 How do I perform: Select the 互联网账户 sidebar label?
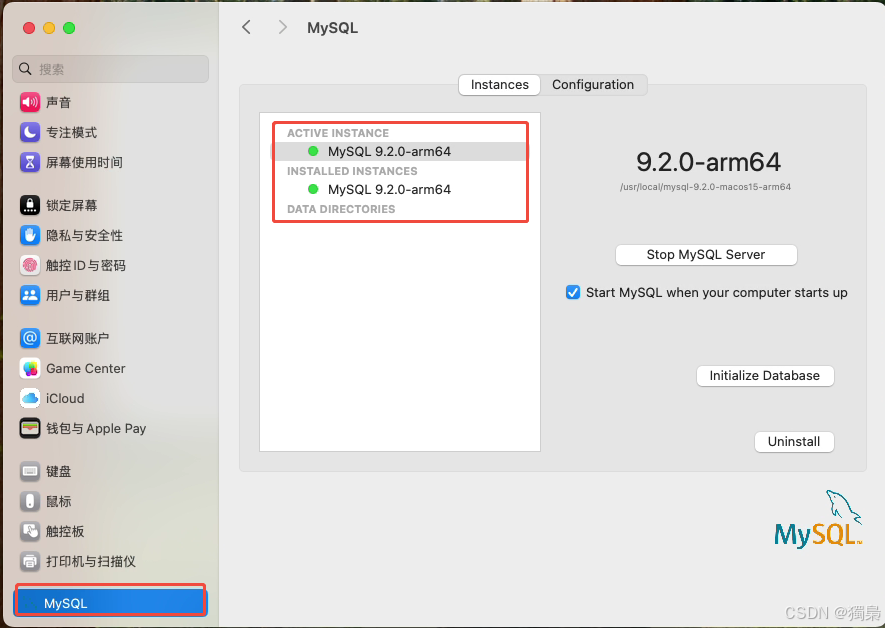coord(78,338)
